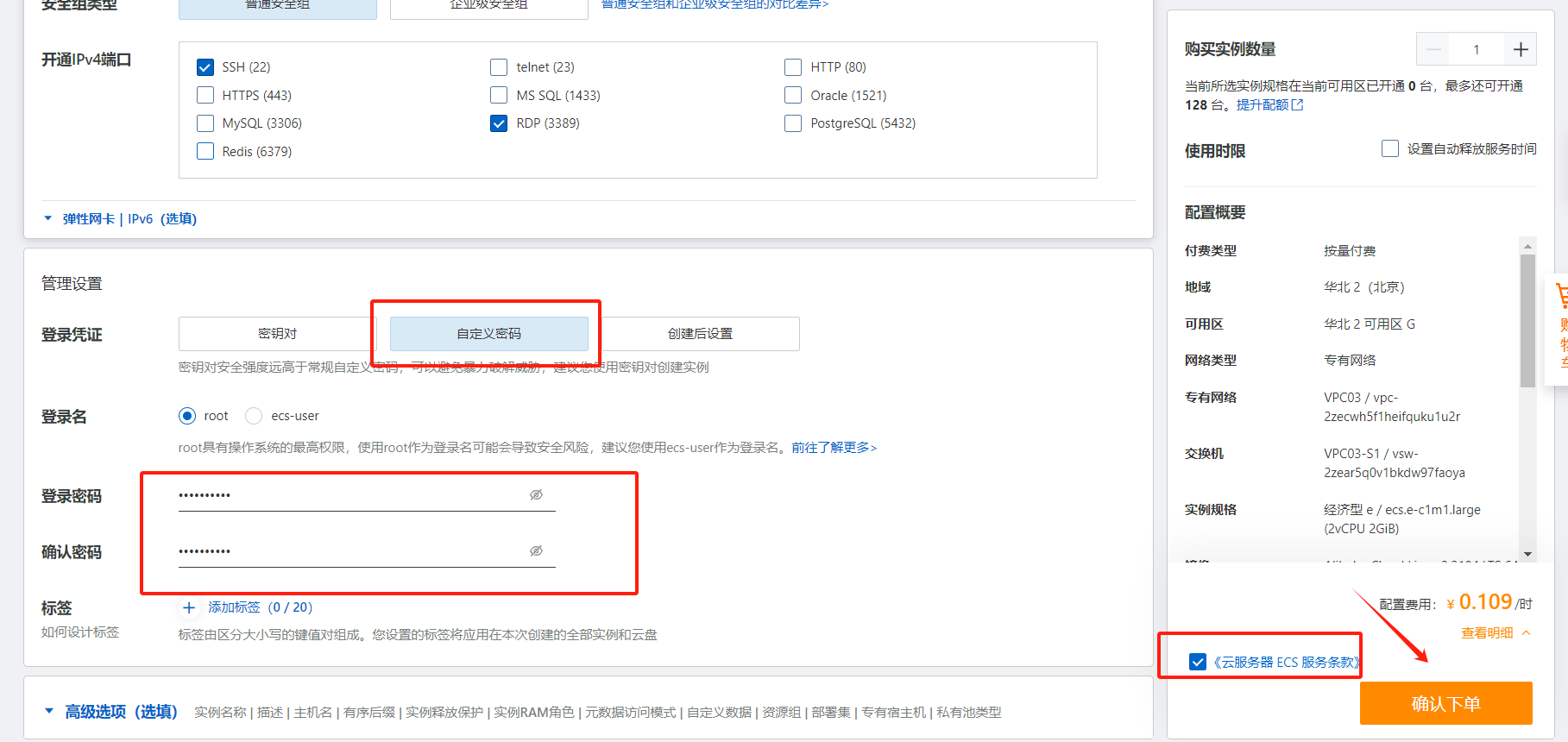The height and width of the screenshot is (742, 1568).
Task: Open the 云服务器 ECS 服务条款 terms link
Action: (1287, 662)
